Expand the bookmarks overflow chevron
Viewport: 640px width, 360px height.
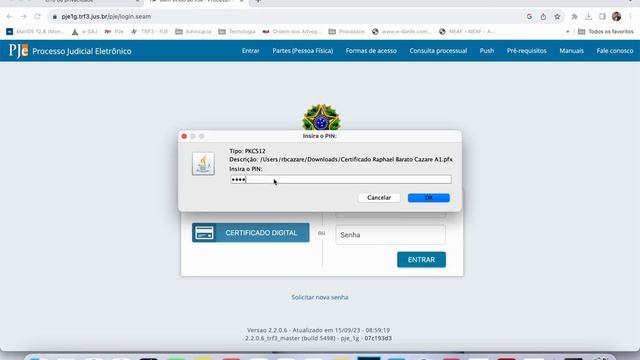567,31
